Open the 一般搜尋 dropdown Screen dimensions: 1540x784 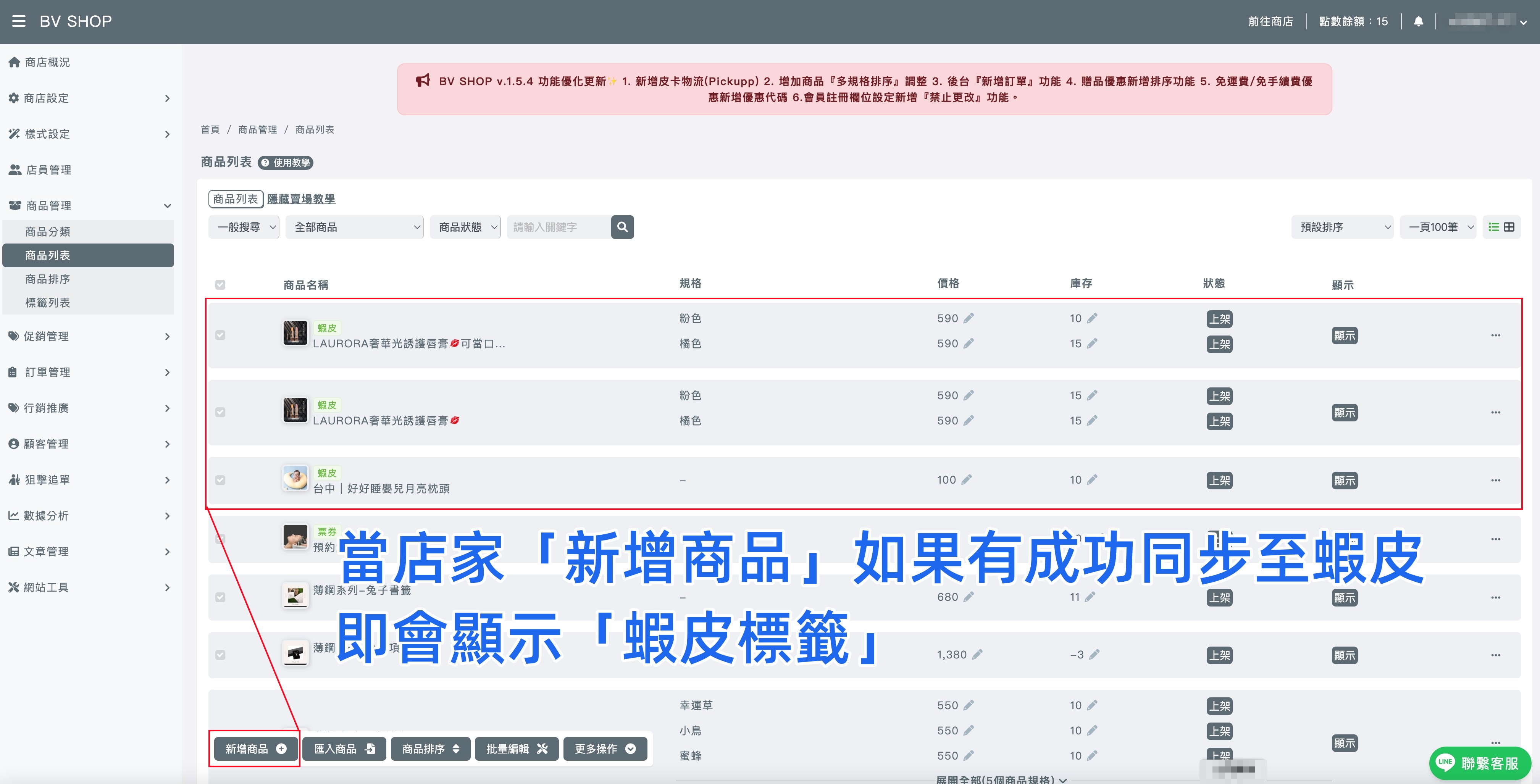[244, 227]
